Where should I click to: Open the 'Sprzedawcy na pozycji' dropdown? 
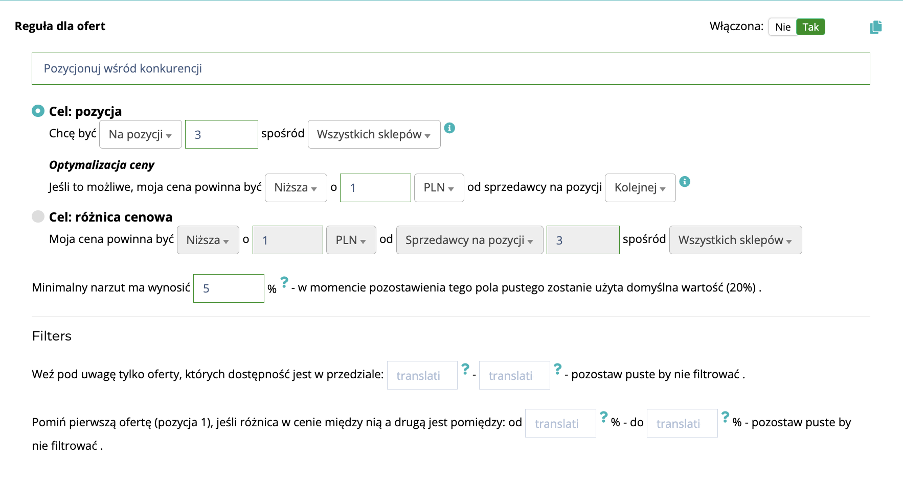tap(469, 241)
